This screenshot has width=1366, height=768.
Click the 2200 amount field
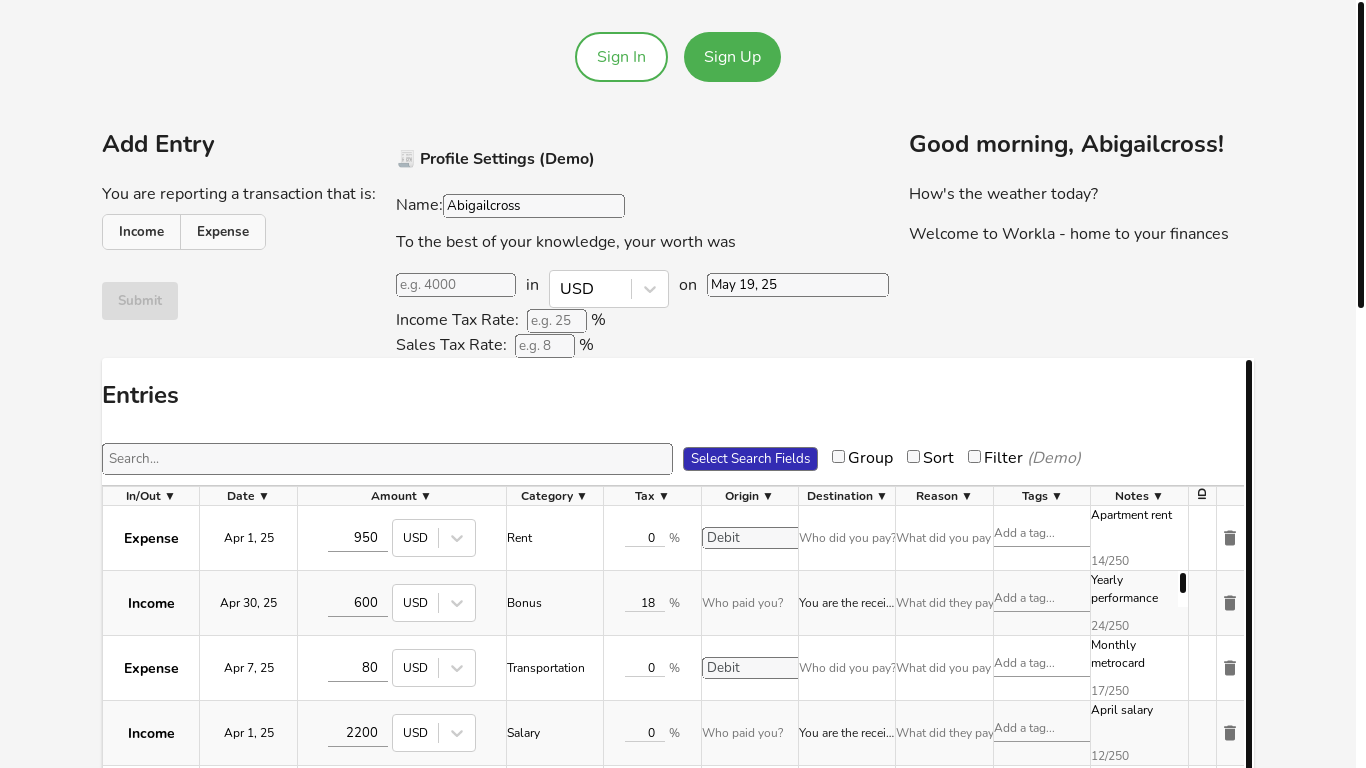[x=358, y=733]
